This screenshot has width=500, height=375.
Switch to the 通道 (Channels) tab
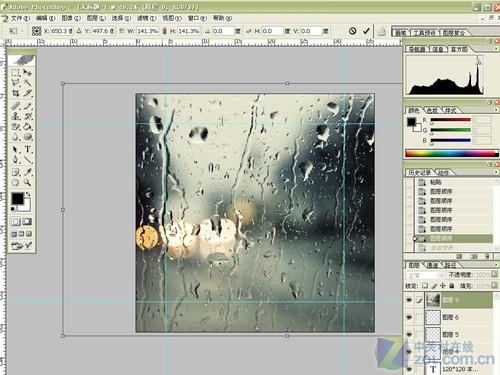432,265
